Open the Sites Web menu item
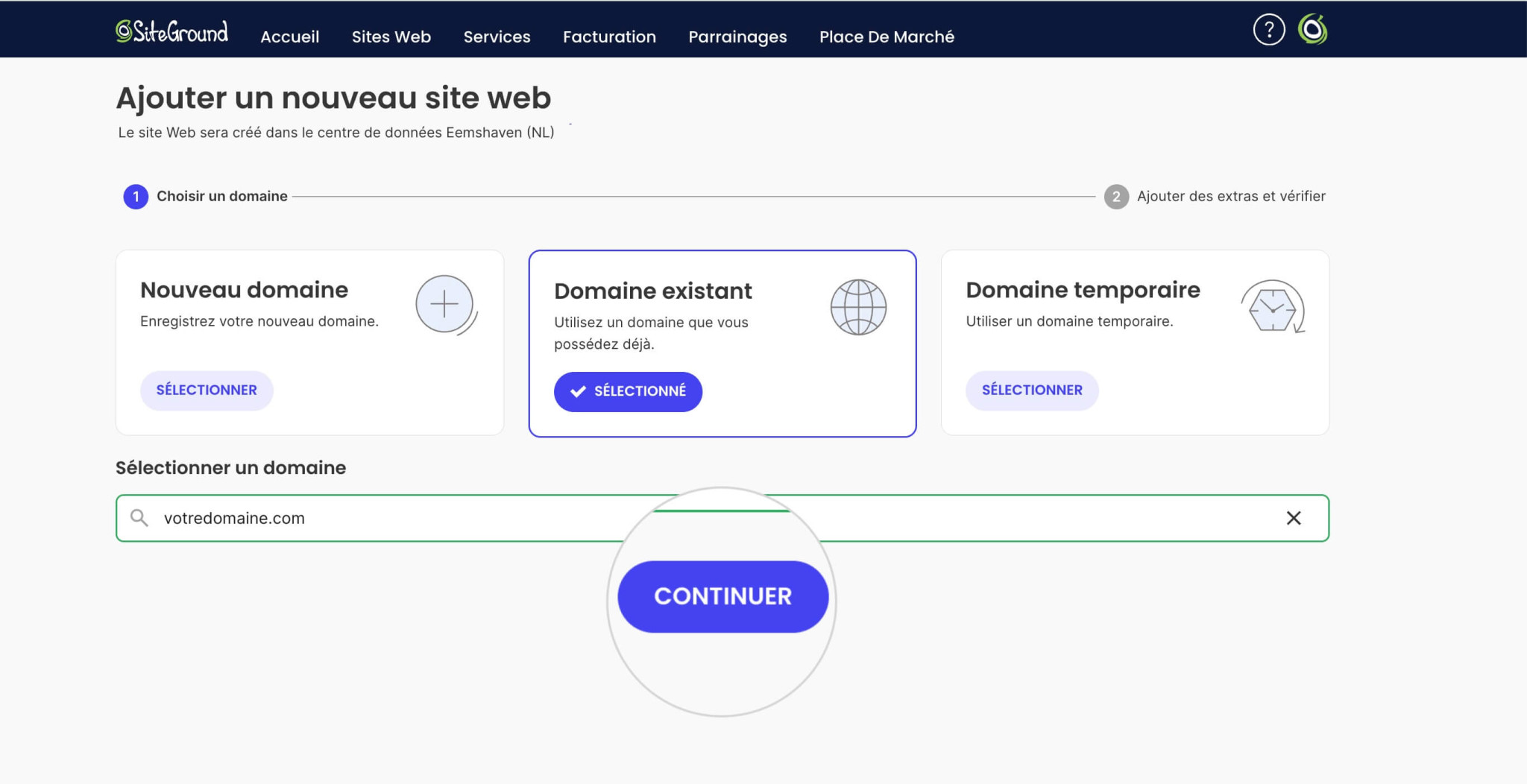1527x784 pixels. click(391, 37)
